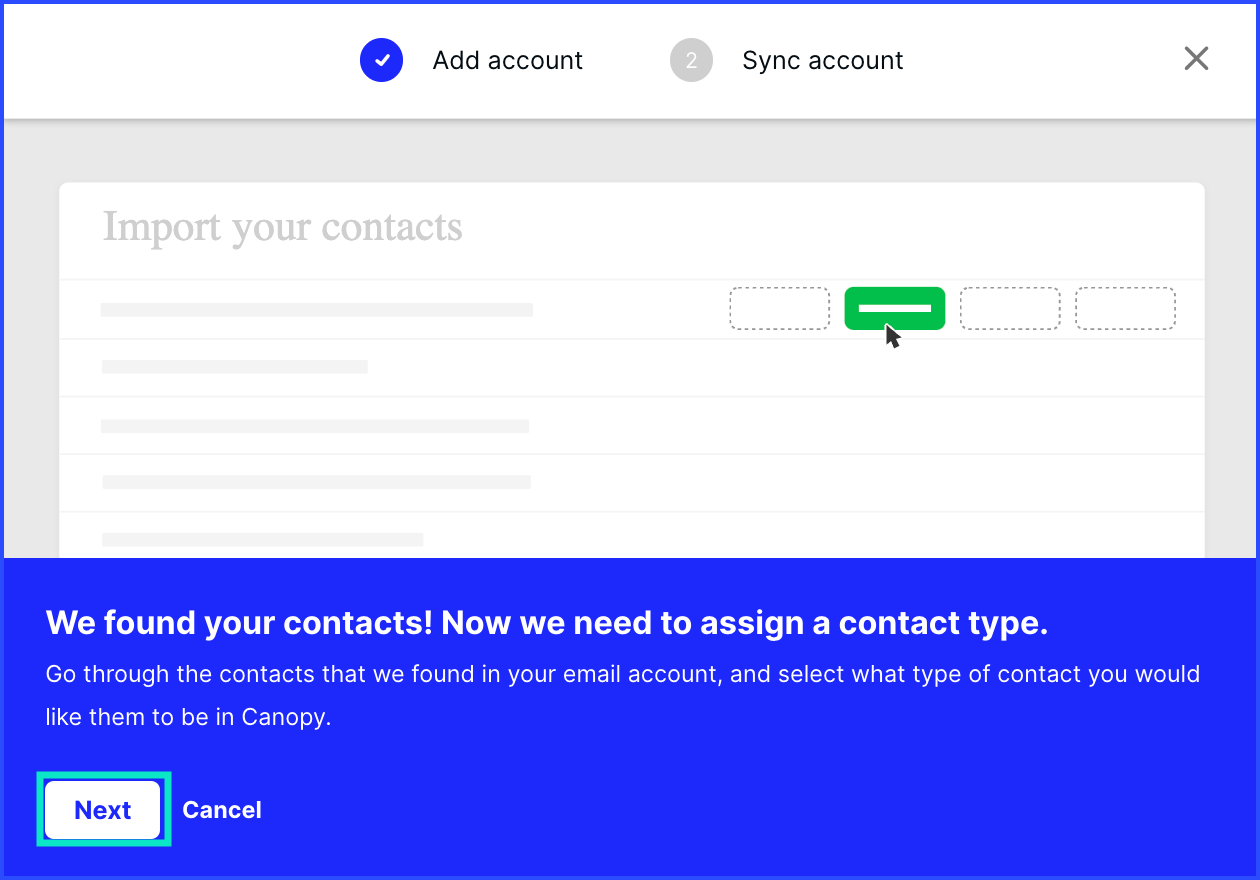Viewport: 1260px width, 880px height.
Task: Click the blue checkmark step icon
Action: 381,60
